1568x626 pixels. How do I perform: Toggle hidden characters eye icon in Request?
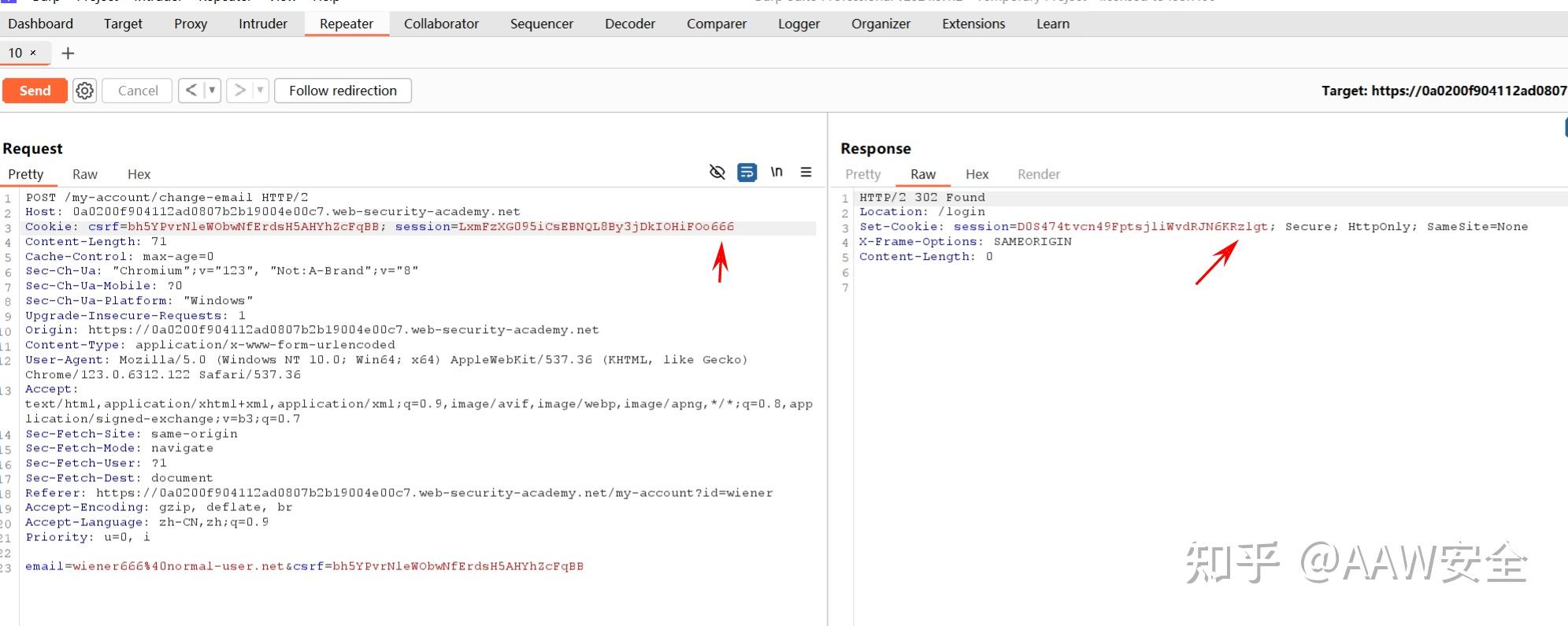(x=717, y=172)
